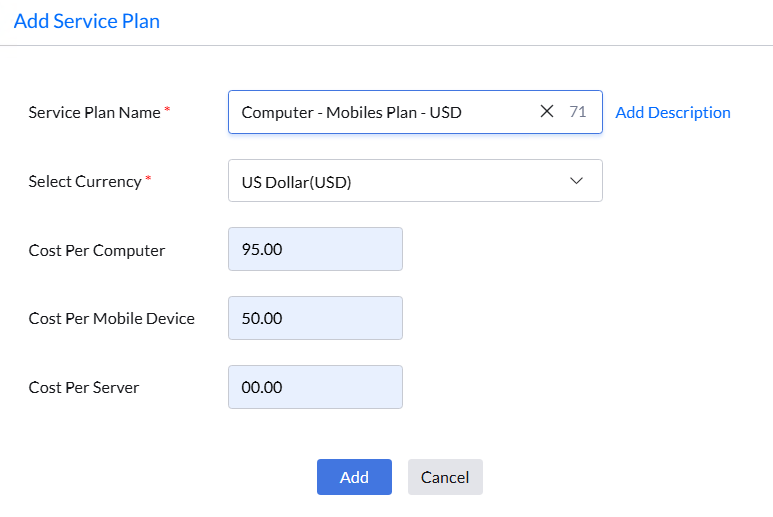Click the Select Currency label
Viewport: 773px width, 517px height.
pos(85,182)
